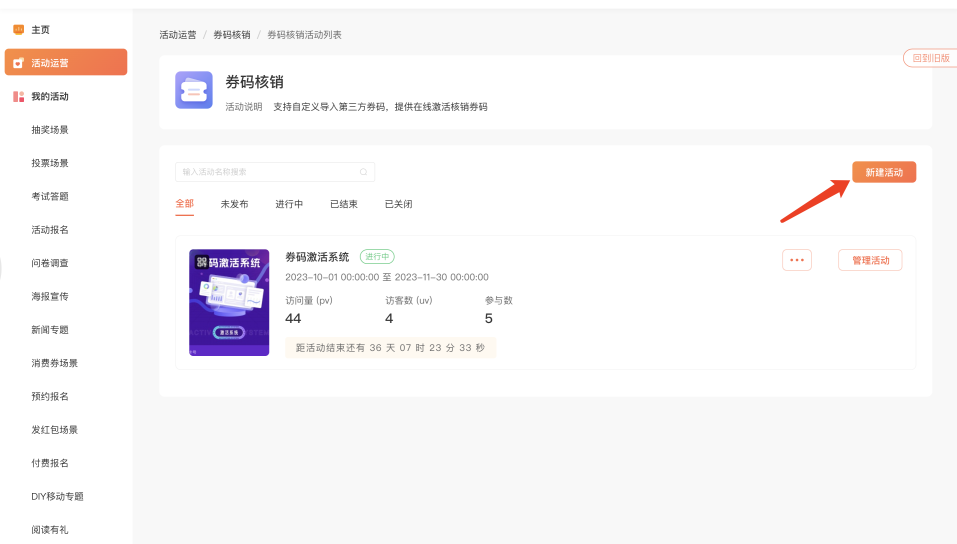Click the 活动运营 sidebar icon
Viewport: 957px width, 544px height.
[18, 63]
